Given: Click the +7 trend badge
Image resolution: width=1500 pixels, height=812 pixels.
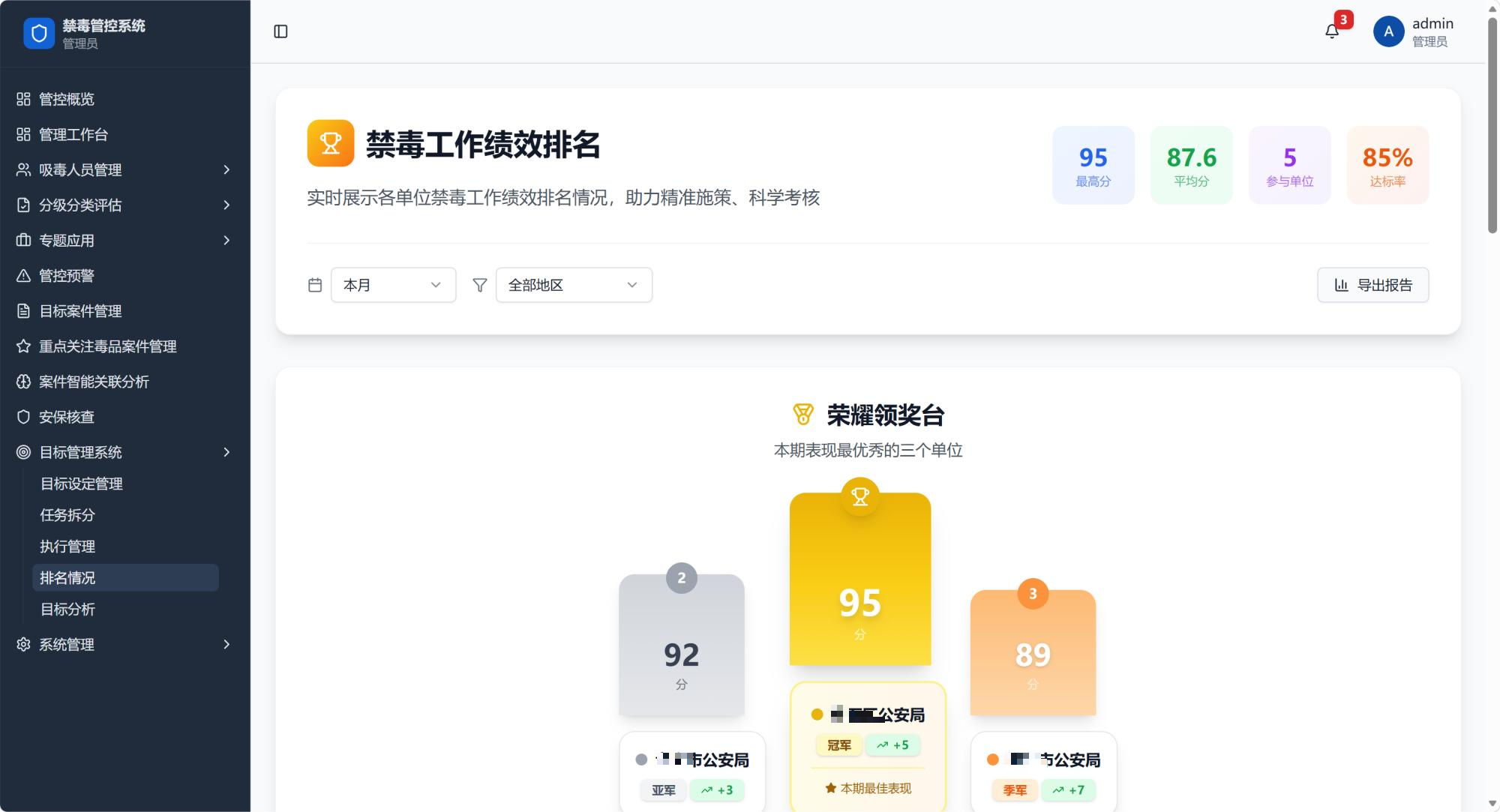Looking at the screenshot, I should (x=1068, y=790).
